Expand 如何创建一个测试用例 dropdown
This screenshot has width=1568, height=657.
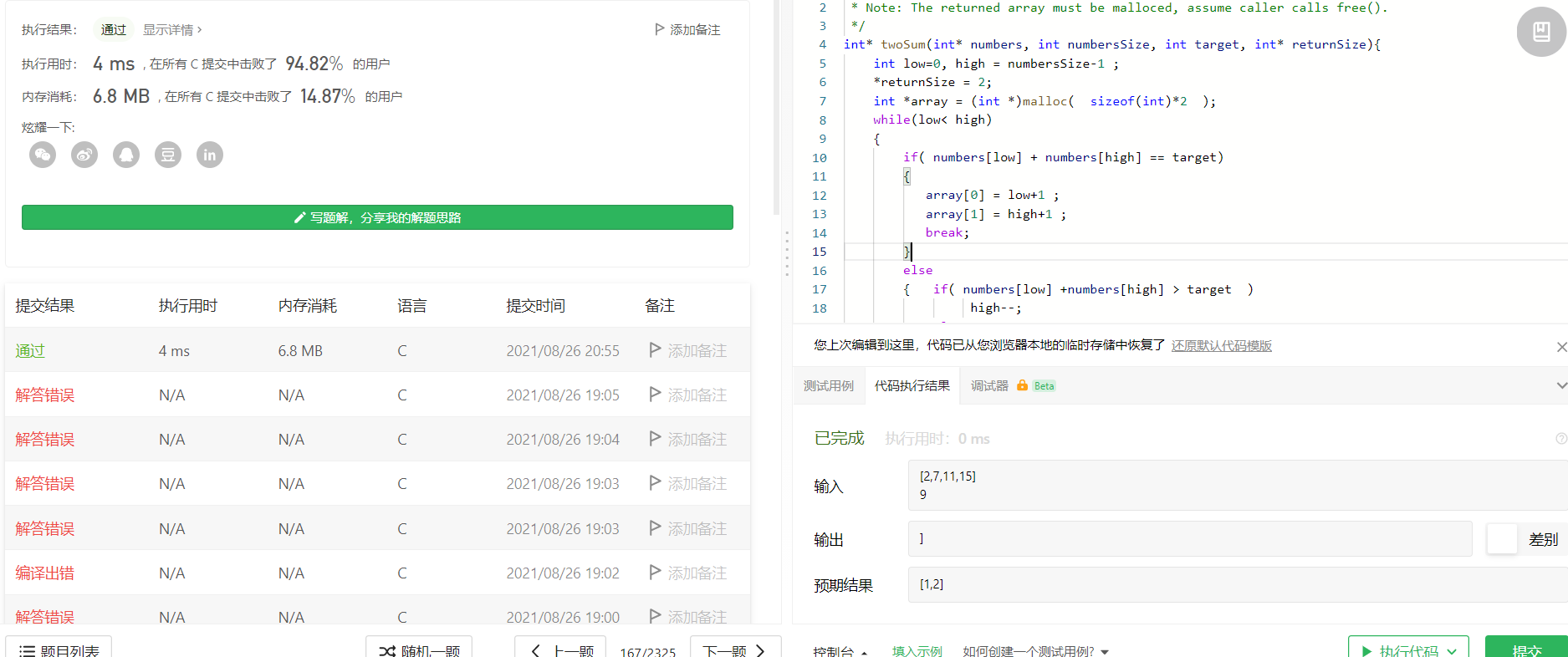coord(1105,651)
